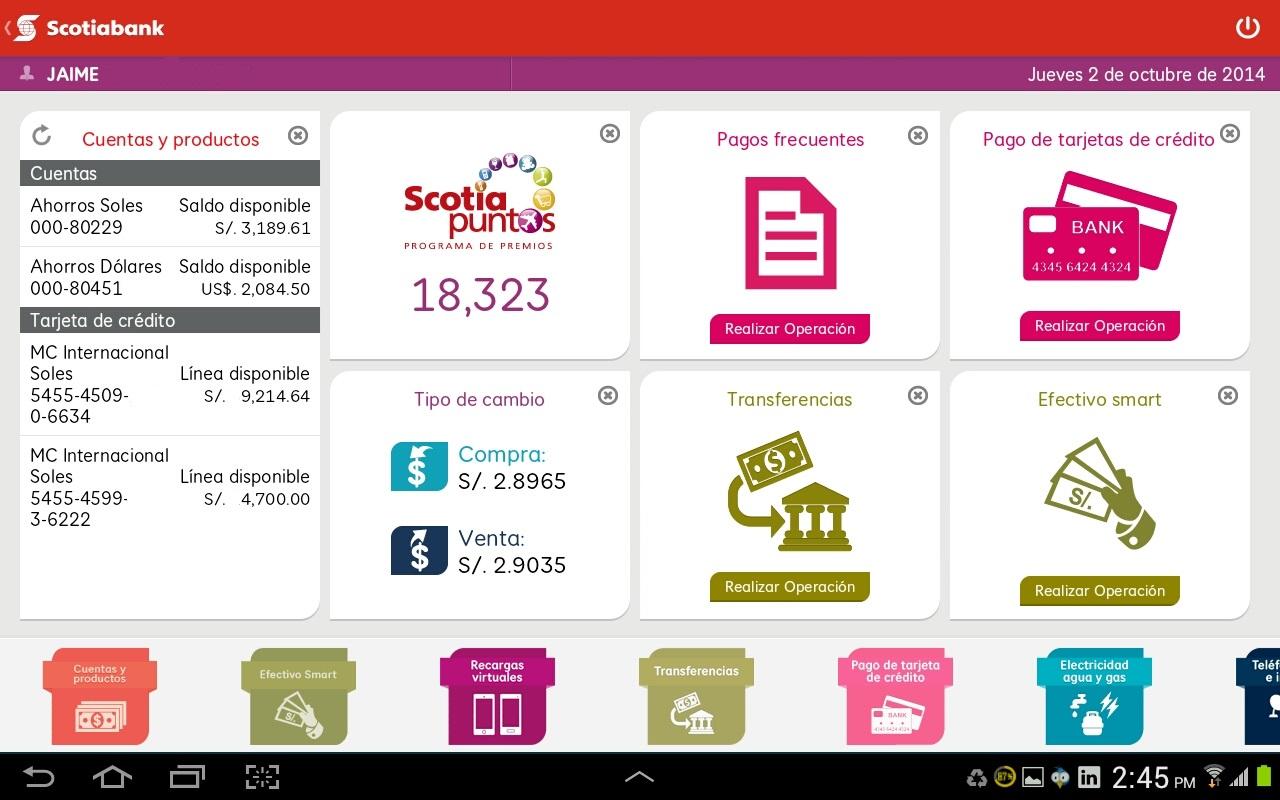Tap the battery status icon
This screenshot has height=800, width=1280.
pyautogui.click(x=1262, y=776)
